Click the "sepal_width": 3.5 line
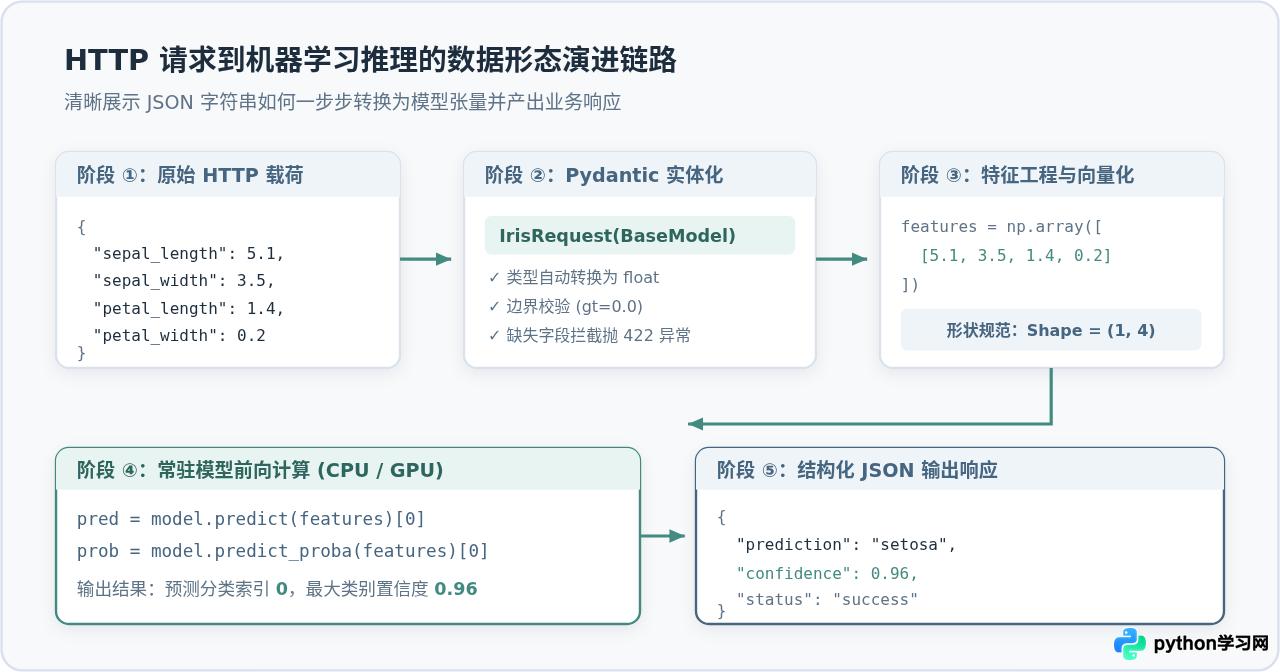Screen dimensions: 1280x672 click(x=184, y=280)
